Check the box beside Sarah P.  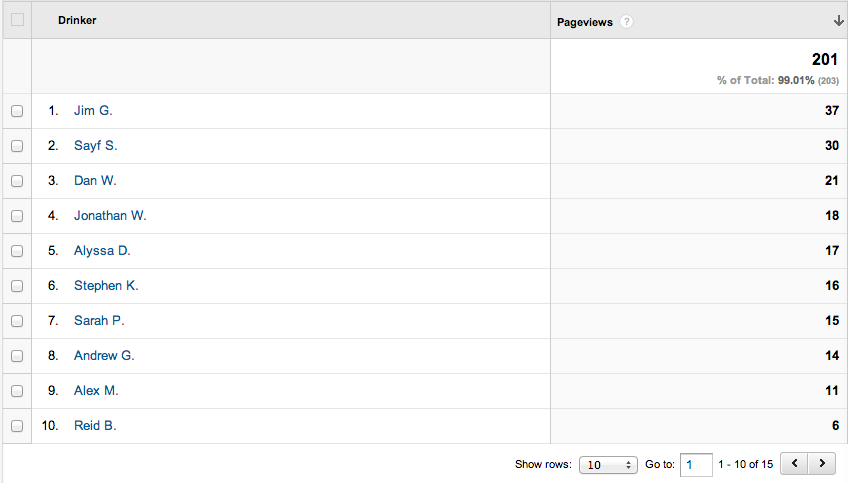tap(17, 321)
